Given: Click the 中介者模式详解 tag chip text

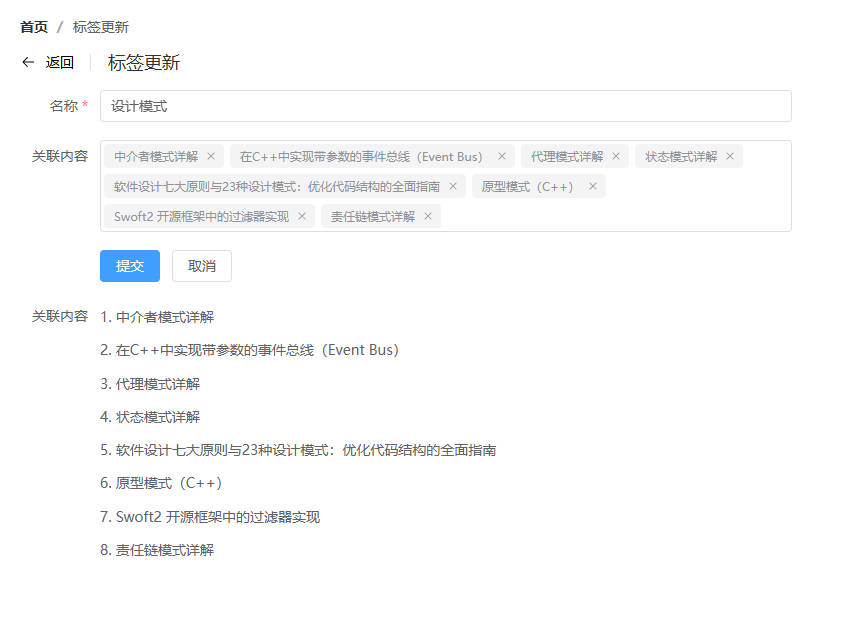Looking at the screenshot, I should [x=156, y=157].
